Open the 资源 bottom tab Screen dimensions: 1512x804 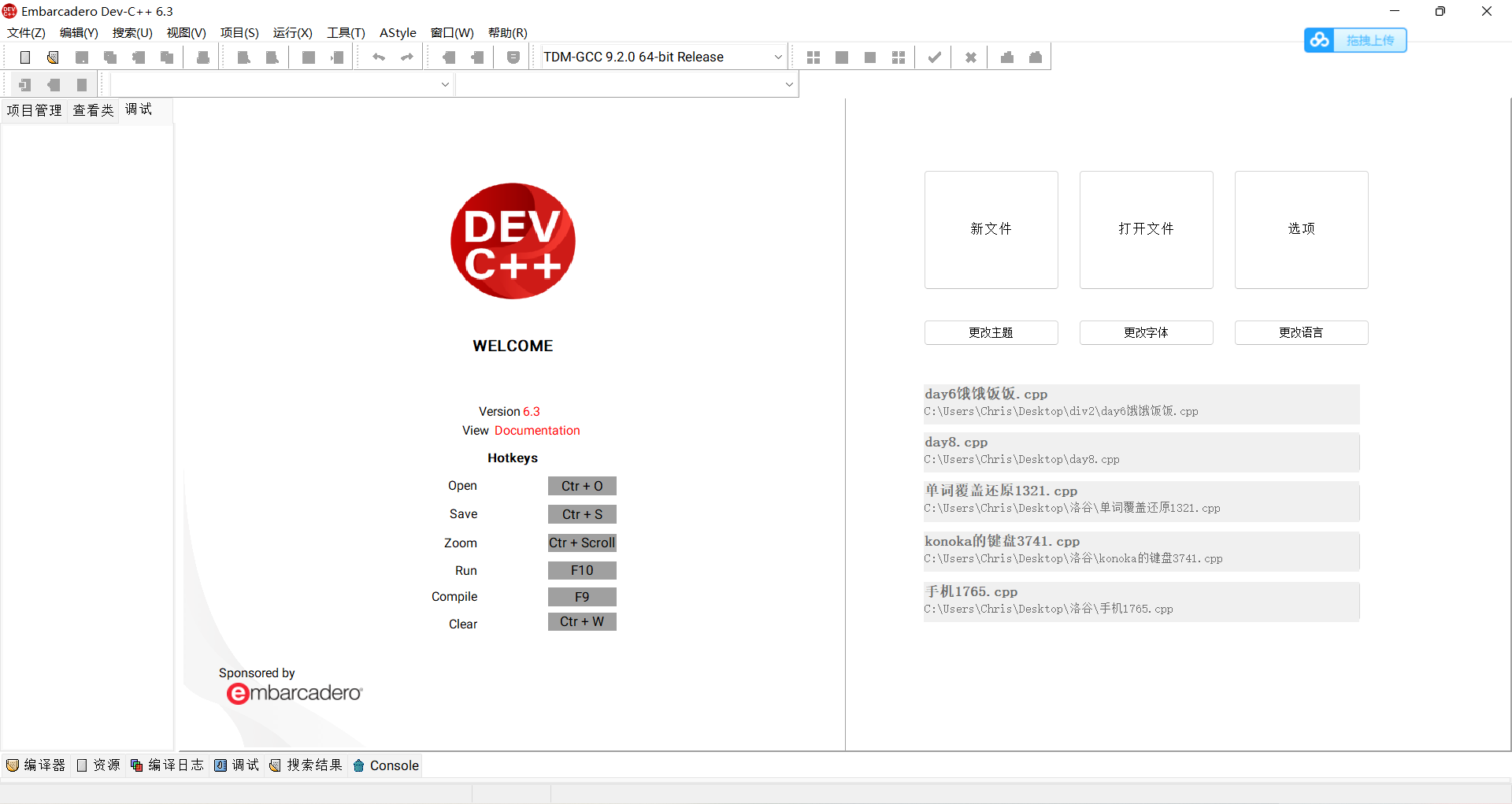click(98, 765)
